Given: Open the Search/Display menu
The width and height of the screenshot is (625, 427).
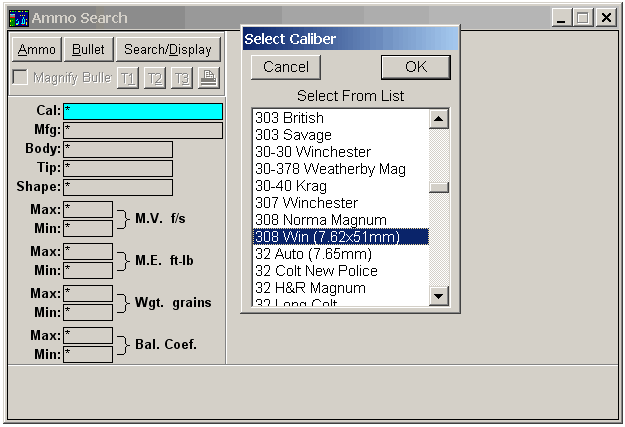Looking at the screenshot, I should [168, 49].
